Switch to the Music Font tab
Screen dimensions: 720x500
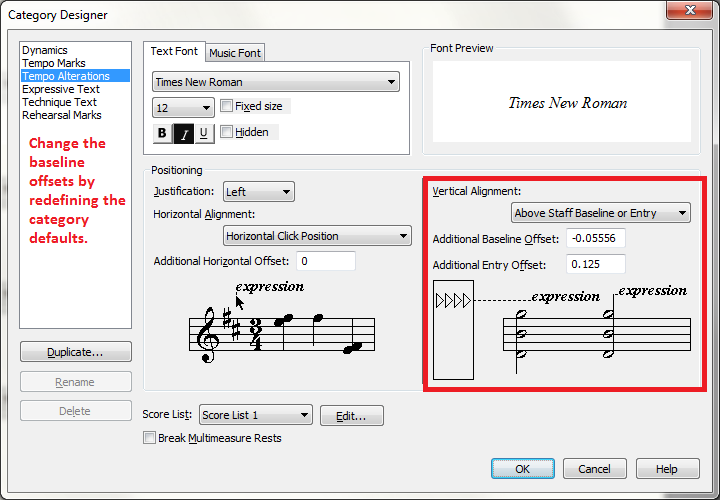click(236, 53)
